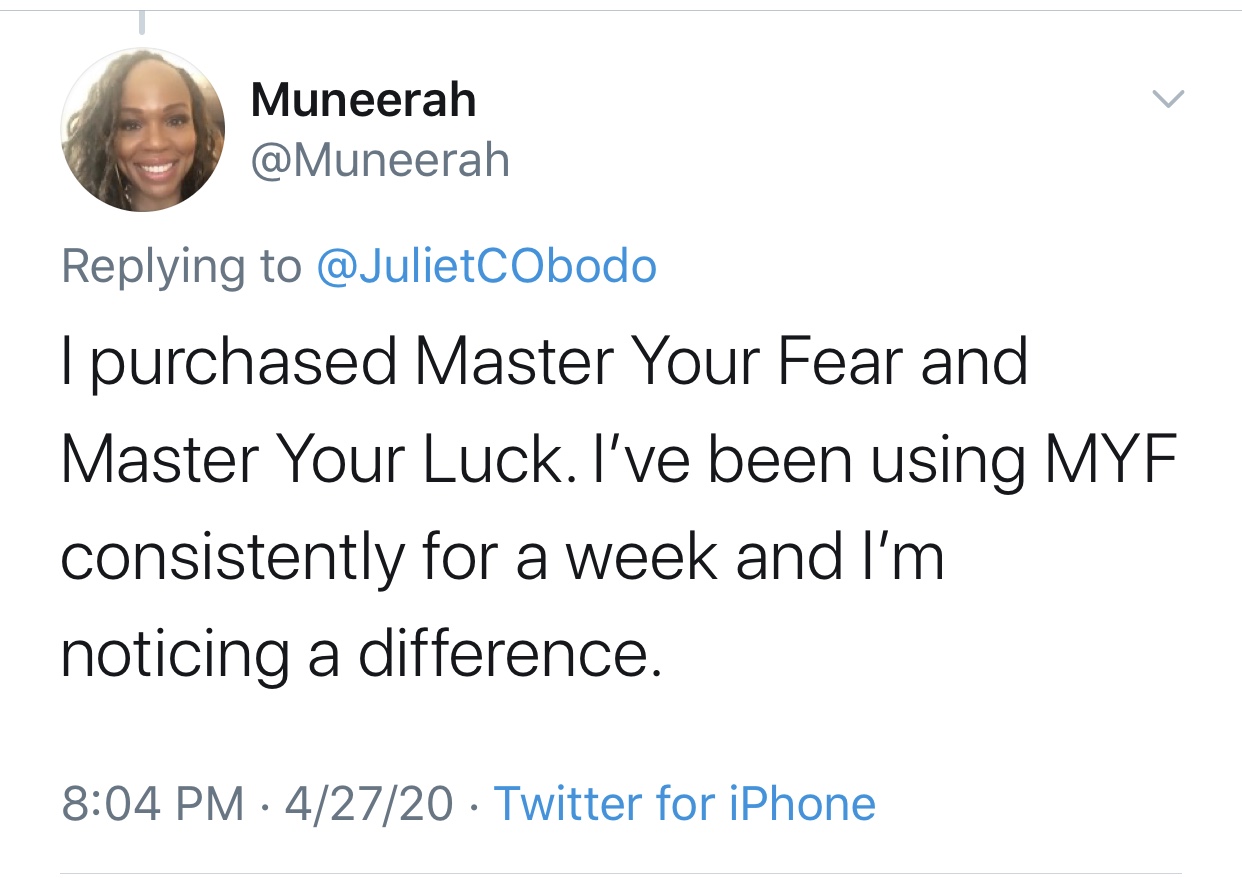
Task: Tap the thread connector line above the avatar
Action: (x=142, y=22)
